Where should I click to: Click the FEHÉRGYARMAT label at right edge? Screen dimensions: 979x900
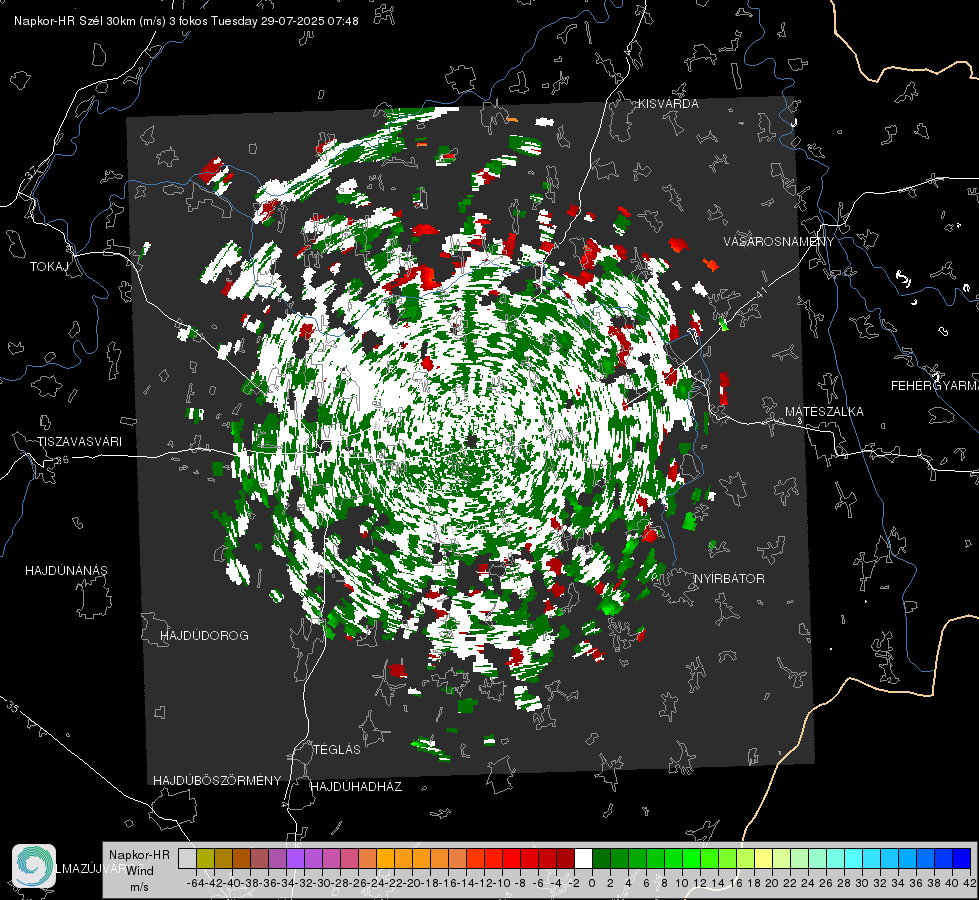[x=935, y=386]
